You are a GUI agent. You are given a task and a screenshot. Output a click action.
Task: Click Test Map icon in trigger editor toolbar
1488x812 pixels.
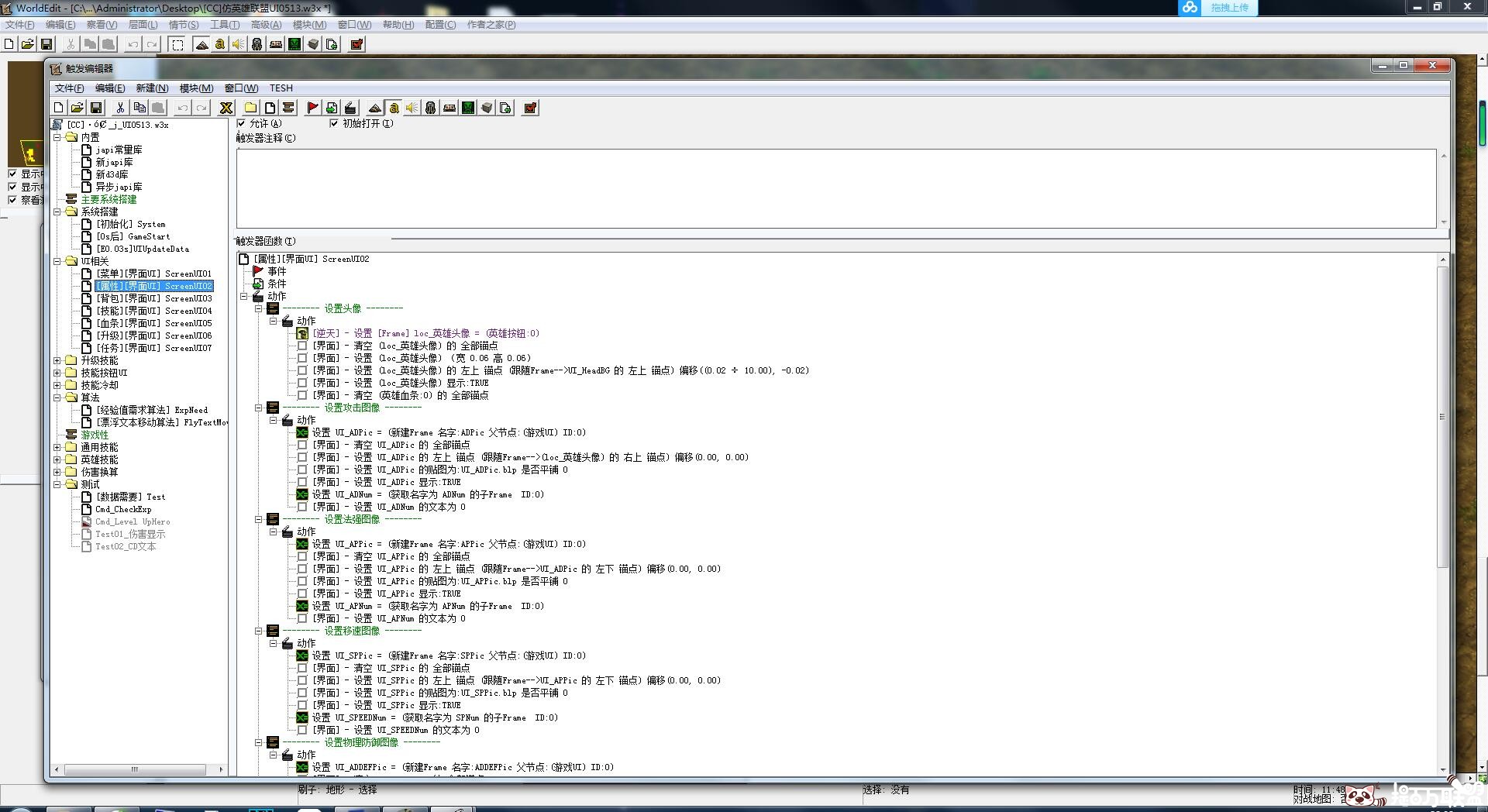[x=530, y=108]
